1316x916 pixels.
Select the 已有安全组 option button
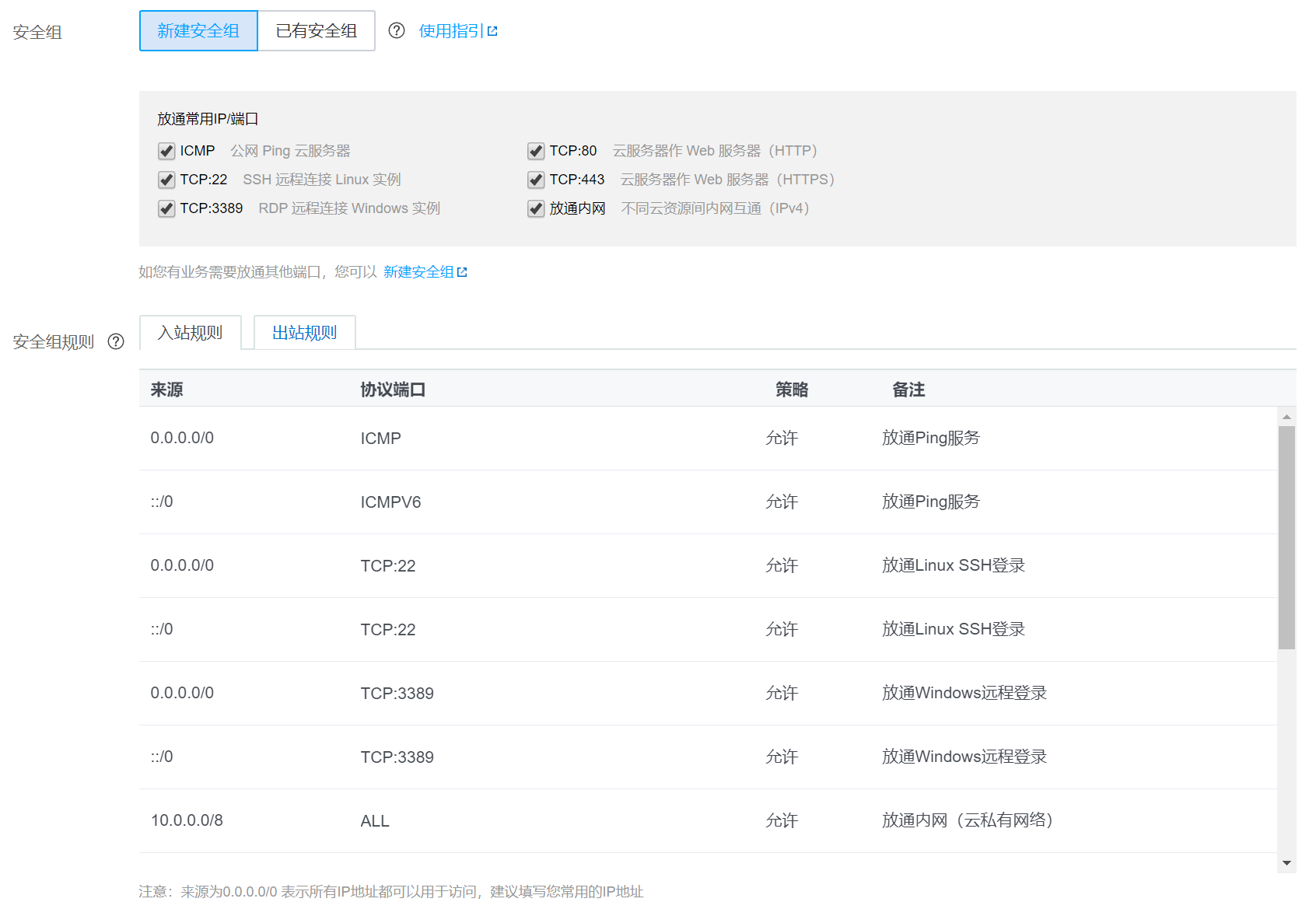click(x=317, y=31)
